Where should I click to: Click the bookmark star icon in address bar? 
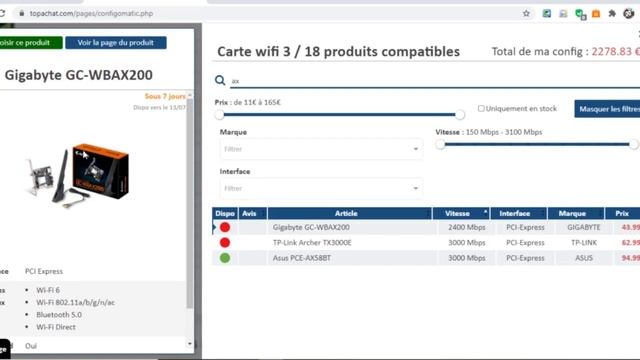click(x=526, y=13)
